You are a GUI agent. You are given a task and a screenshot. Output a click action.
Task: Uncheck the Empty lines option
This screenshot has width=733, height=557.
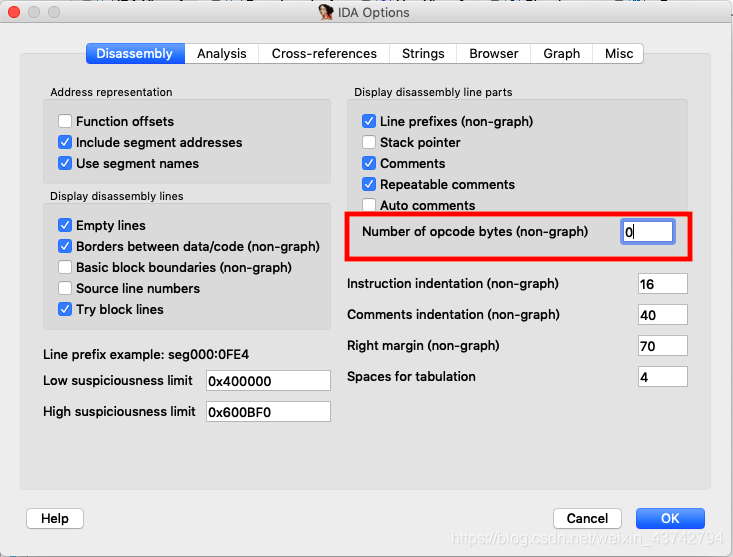(65, 225)
